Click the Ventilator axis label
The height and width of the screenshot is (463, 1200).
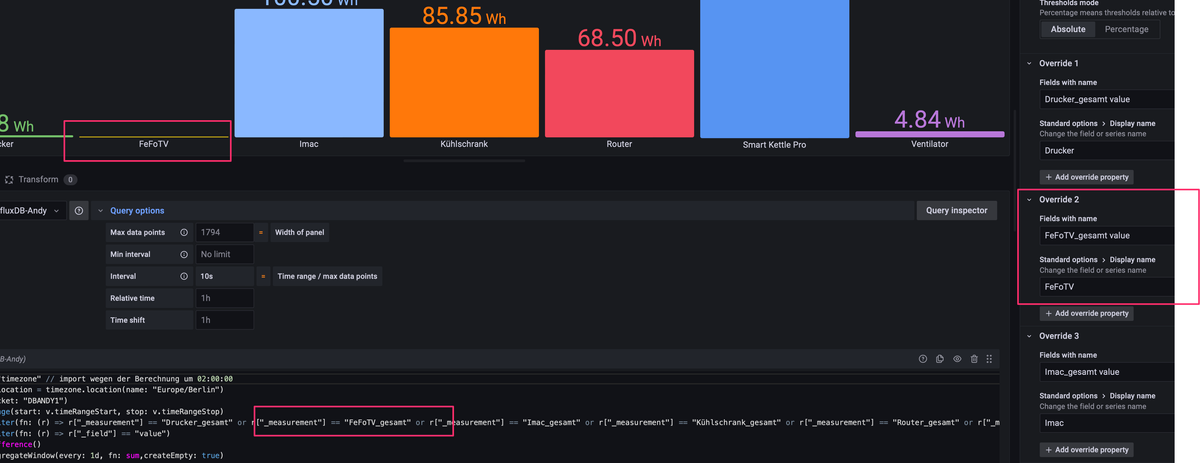930,145
